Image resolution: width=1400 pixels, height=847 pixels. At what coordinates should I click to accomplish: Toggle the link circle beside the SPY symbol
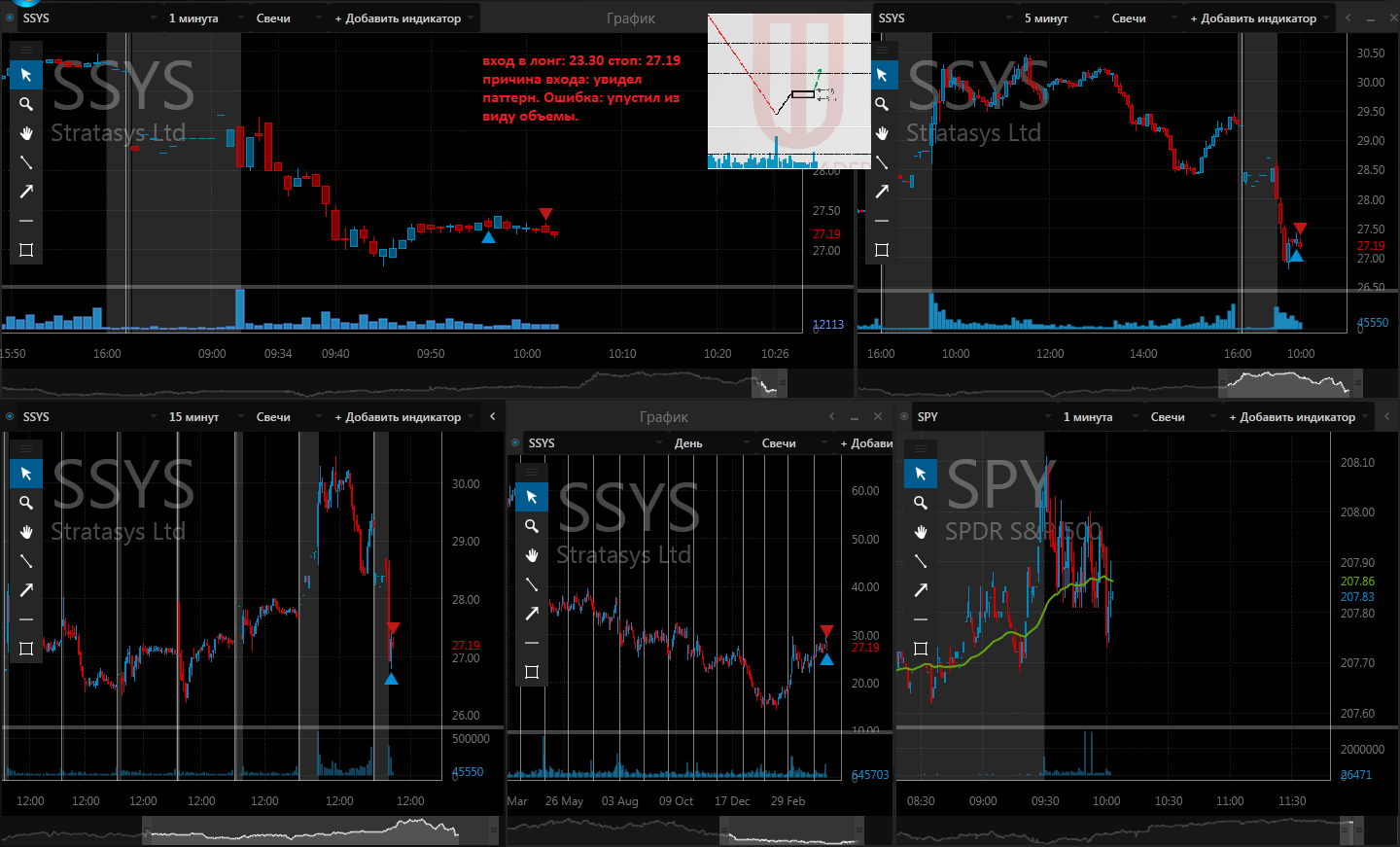tap(904, 416)
